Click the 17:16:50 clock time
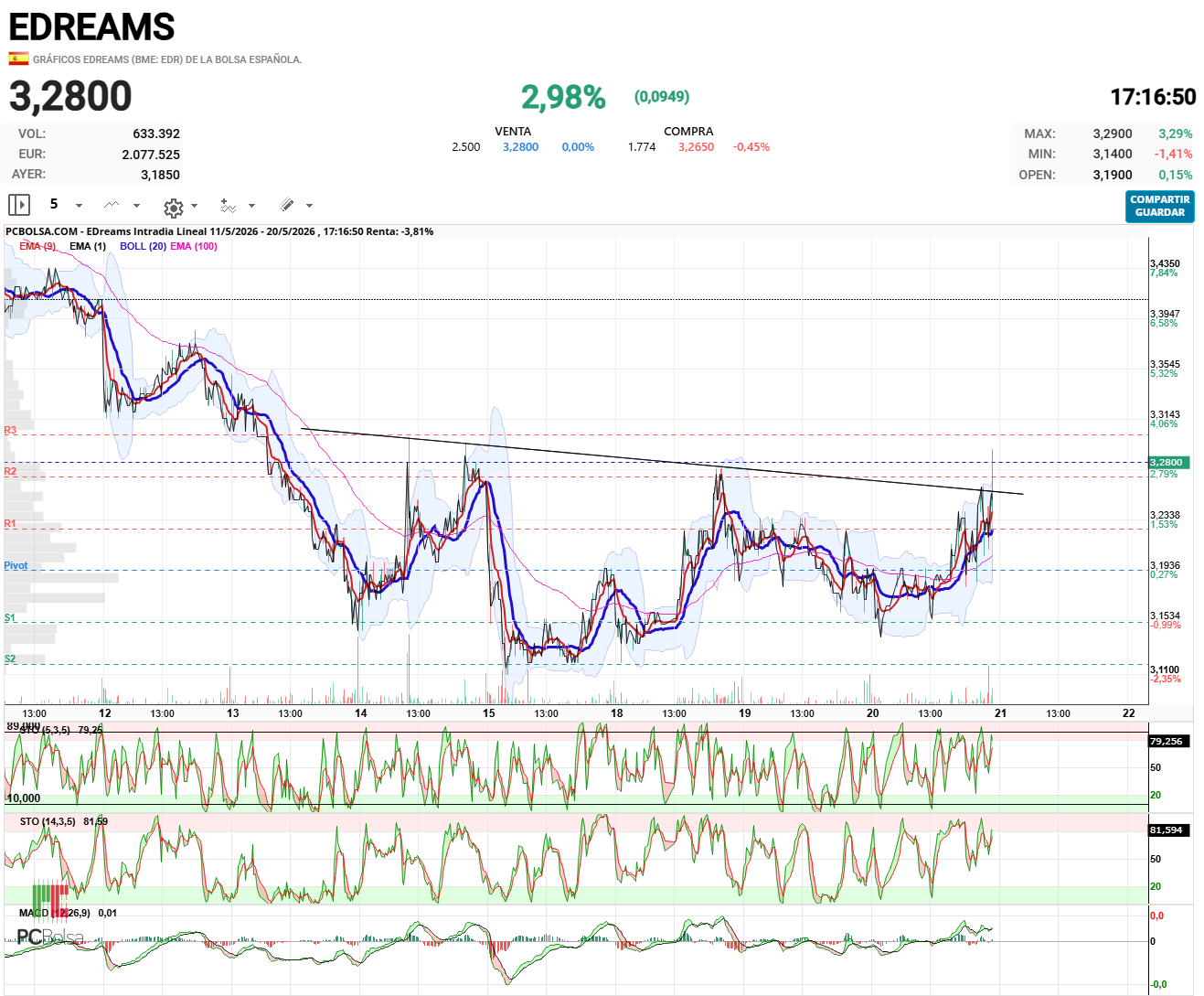The height and width of the screenshot is (996, 1204). coord(1153,97)
